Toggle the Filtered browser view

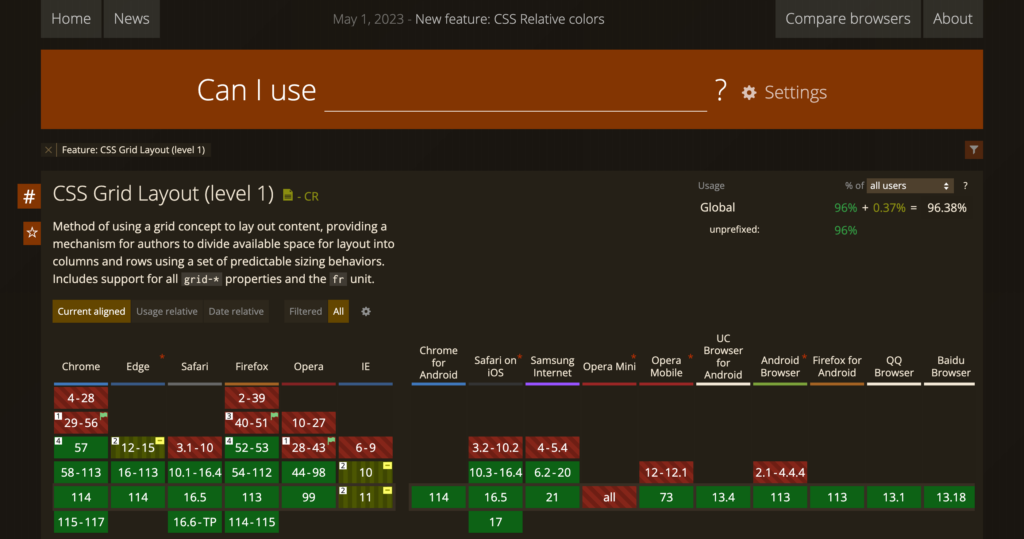[305, 312]
